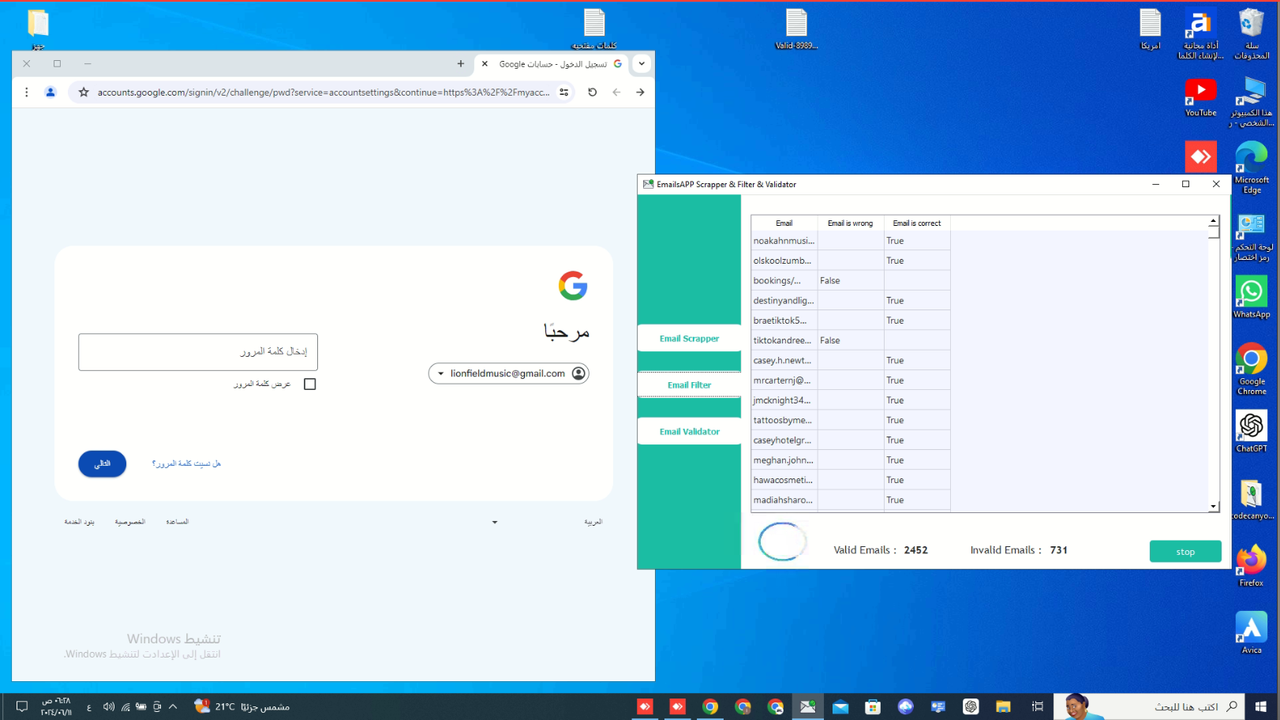Open codecanyon file on desktop
This screenshot has width=1280, height=720.
pos(1252,500)
